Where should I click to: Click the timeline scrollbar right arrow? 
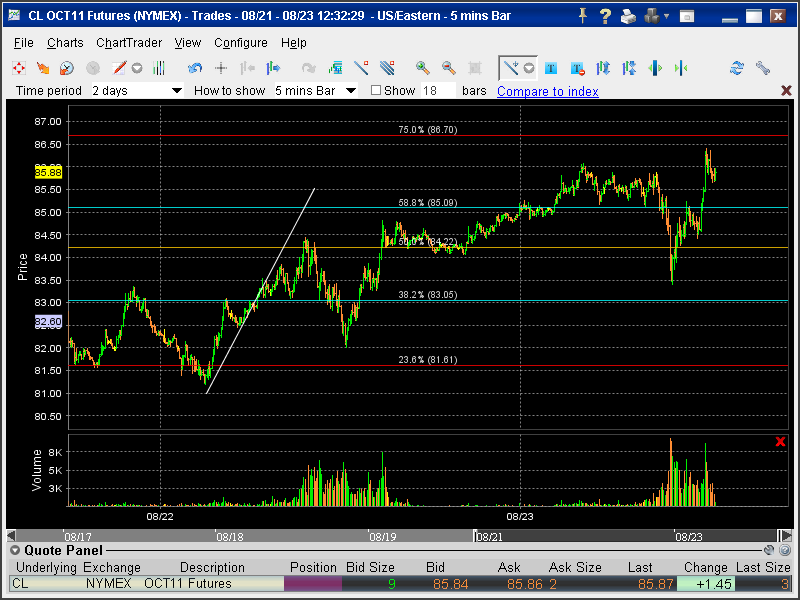coord(786,536)
